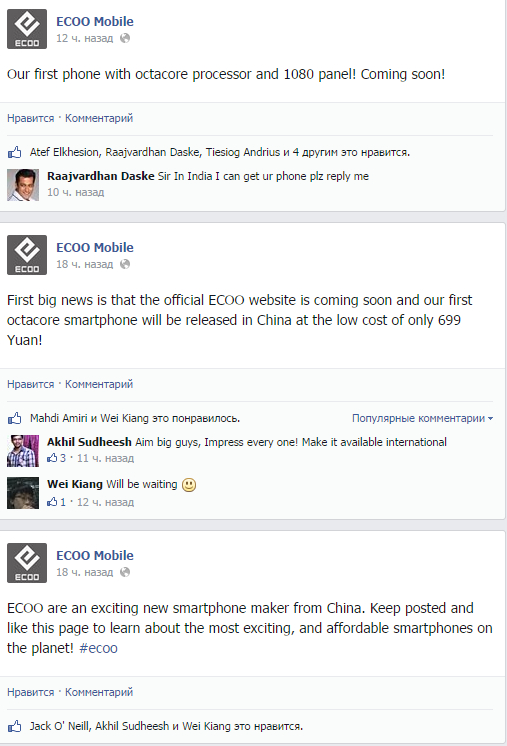Click Нравится on the smartphone maker post
This screenshot has width=507, height=746.
coord(30,692)
